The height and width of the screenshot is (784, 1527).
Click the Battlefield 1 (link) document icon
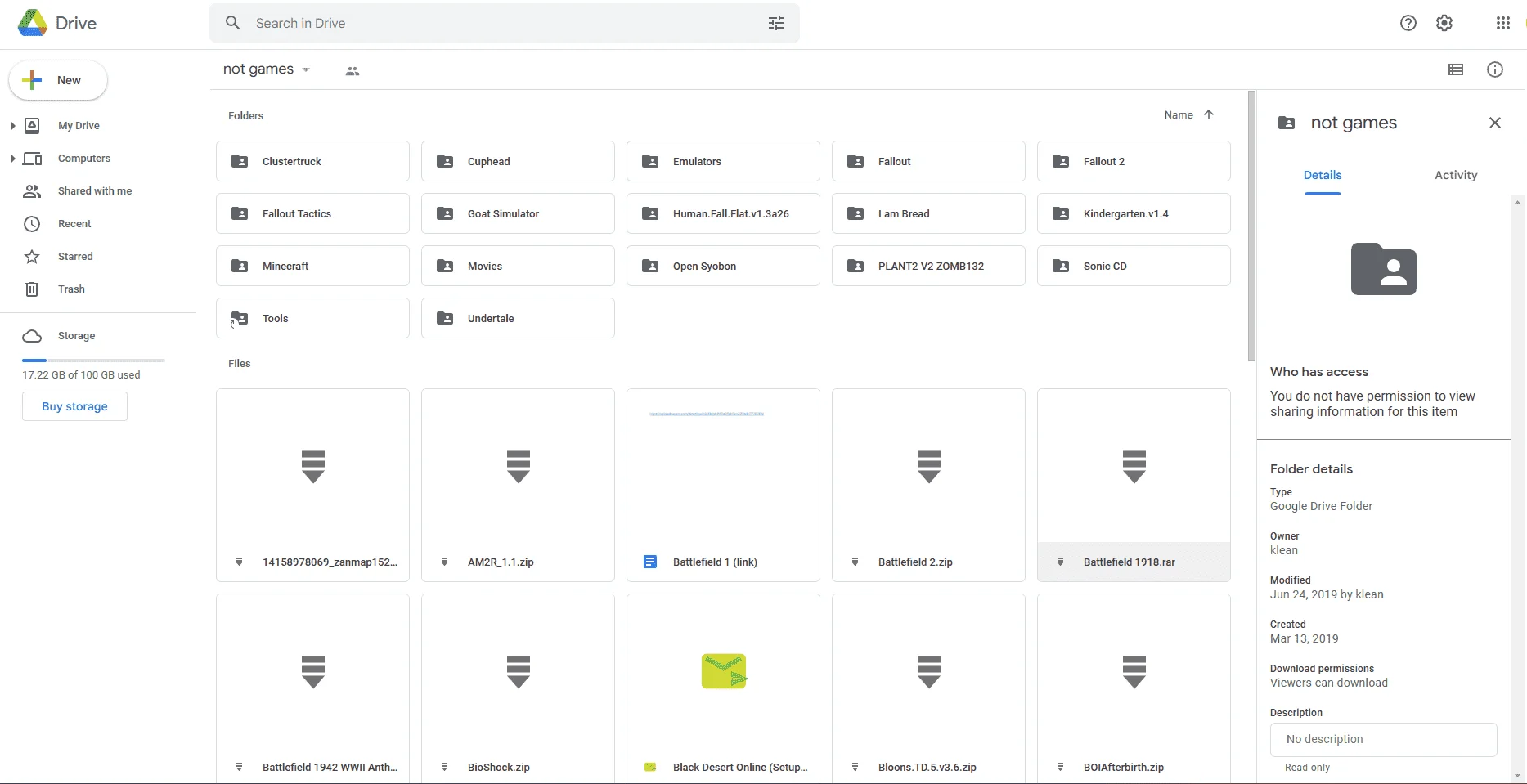point(650,562)
